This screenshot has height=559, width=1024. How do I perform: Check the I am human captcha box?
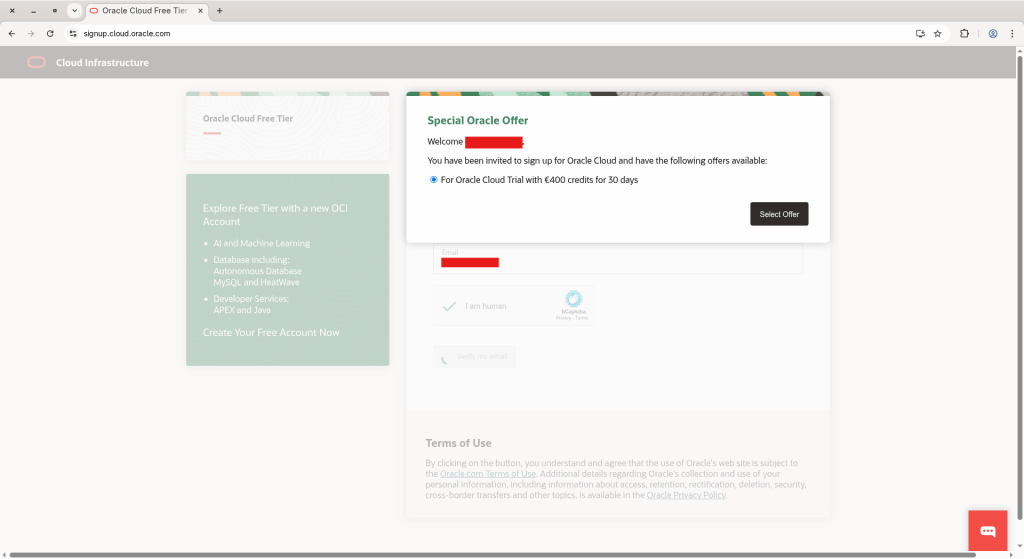pyautogui.click(x=449, y=306)
